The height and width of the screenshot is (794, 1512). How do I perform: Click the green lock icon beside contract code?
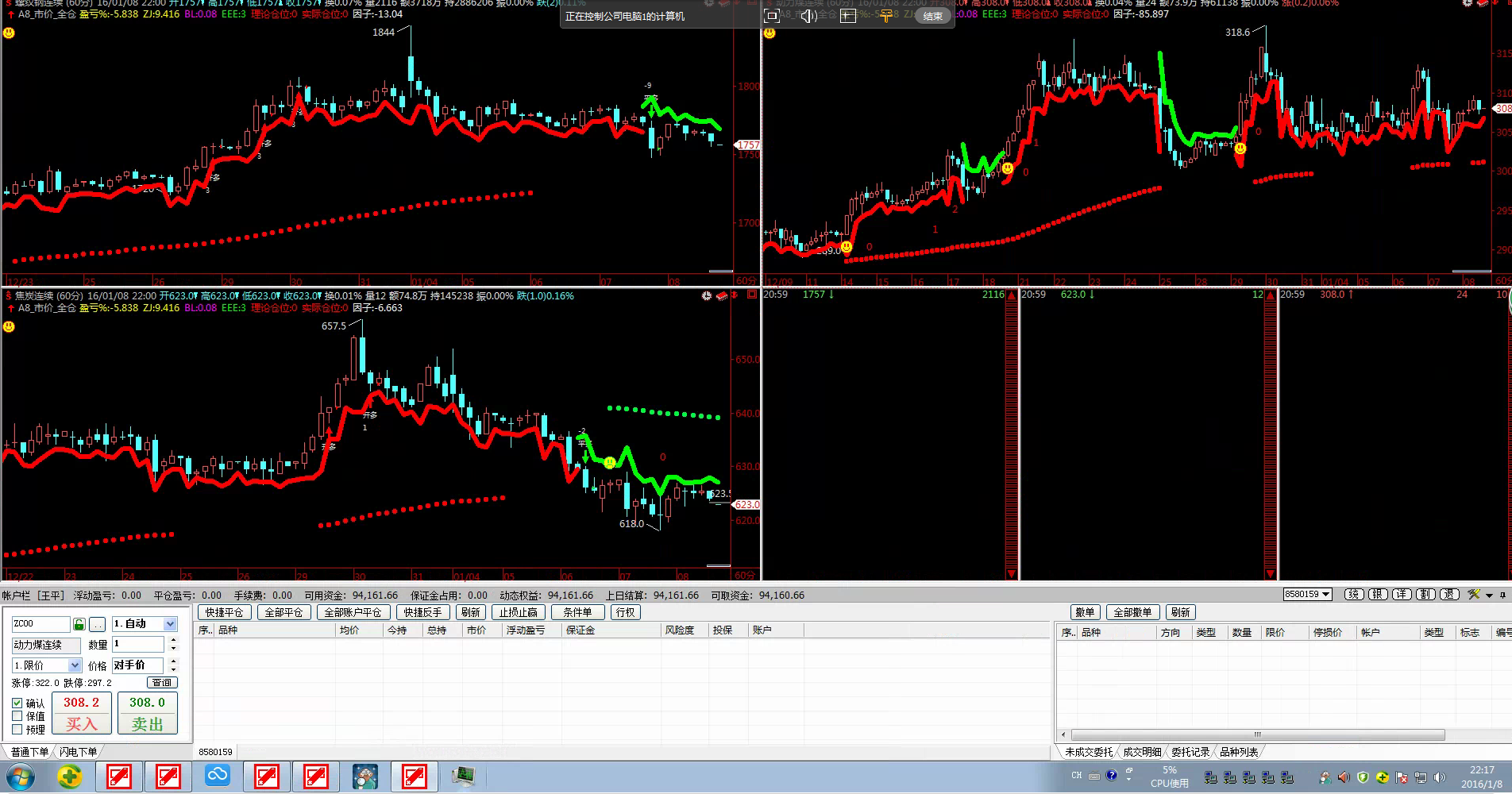[x=79, y=624]
